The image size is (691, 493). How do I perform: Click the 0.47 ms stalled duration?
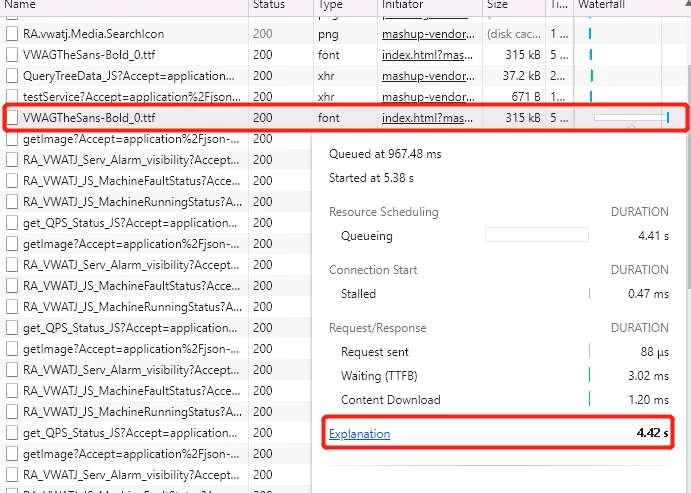648,294
